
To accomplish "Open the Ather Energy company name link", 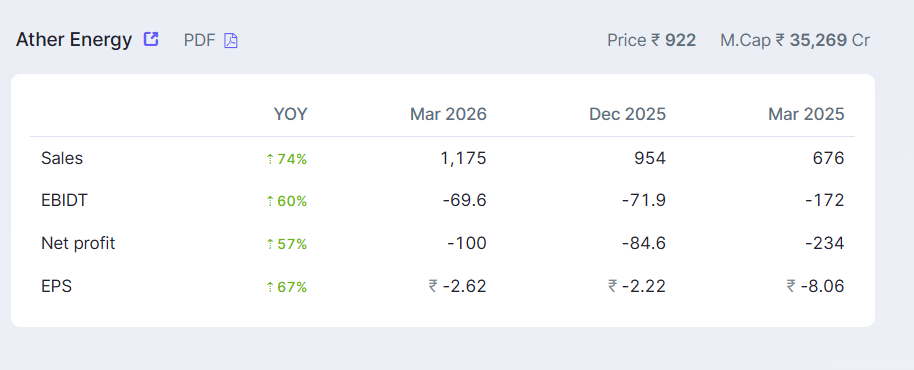I will point(74,40).
